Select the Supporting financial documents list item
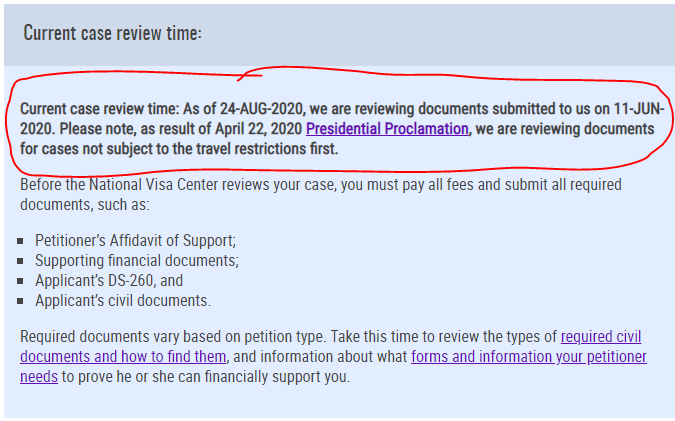 coord(137,261)
